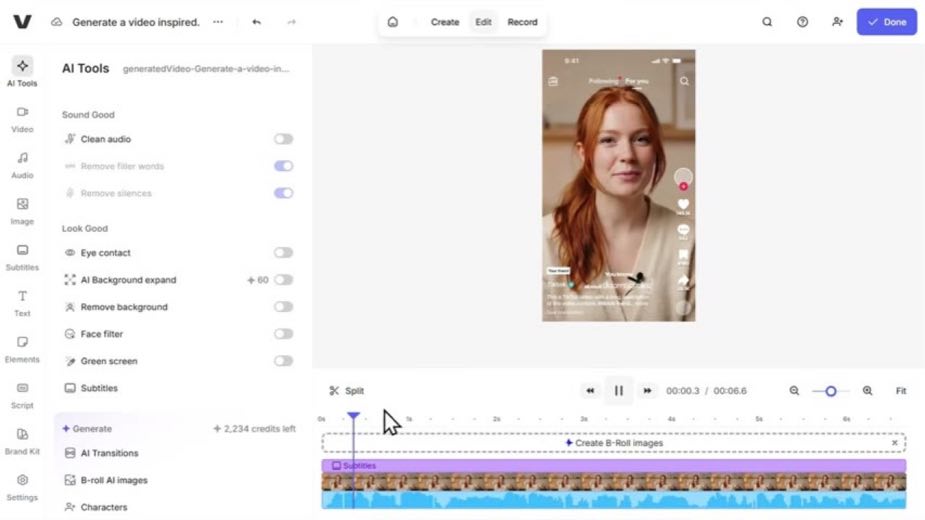Click the generatedVideo file name text

pos(206,68)
